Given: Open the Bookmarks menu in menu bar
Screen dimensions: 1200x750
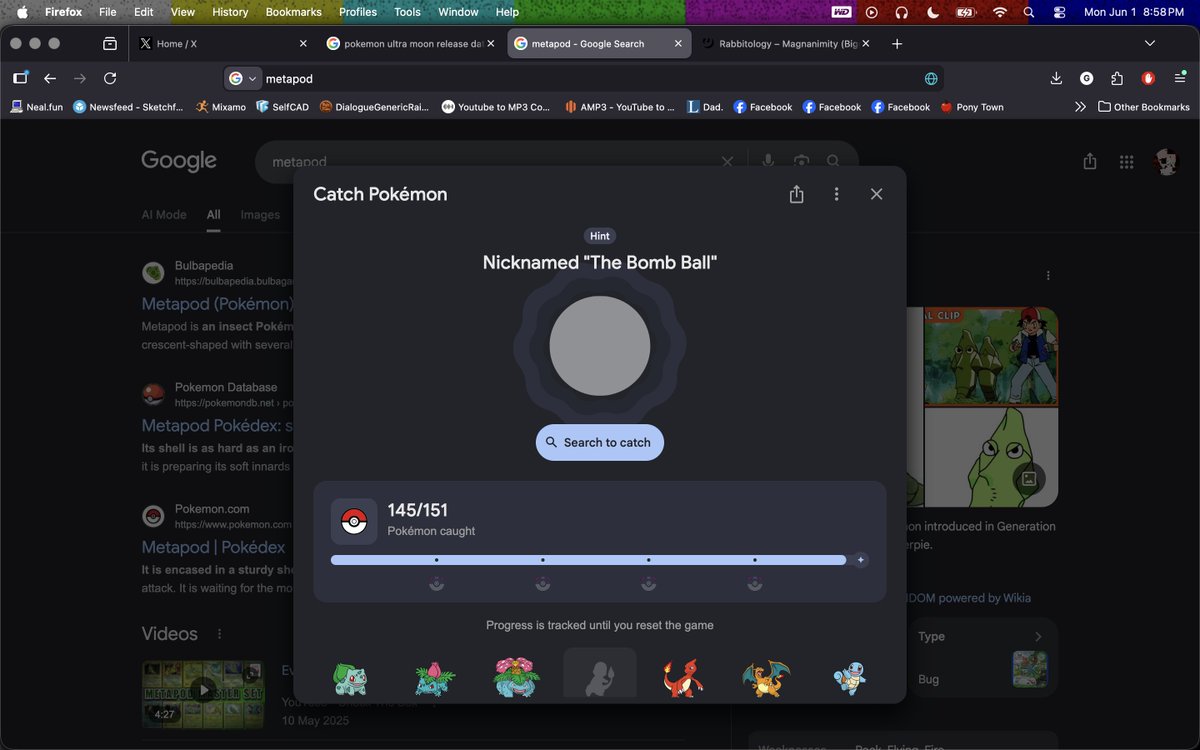Looking at the screenshot, I should pyautogui.click(x=293, y=12).
